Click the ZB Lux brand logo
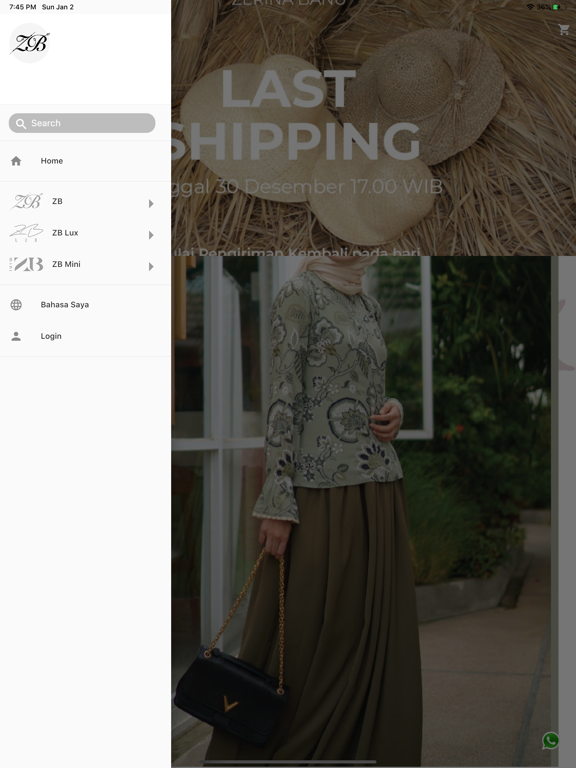 [x=26, y=233]
